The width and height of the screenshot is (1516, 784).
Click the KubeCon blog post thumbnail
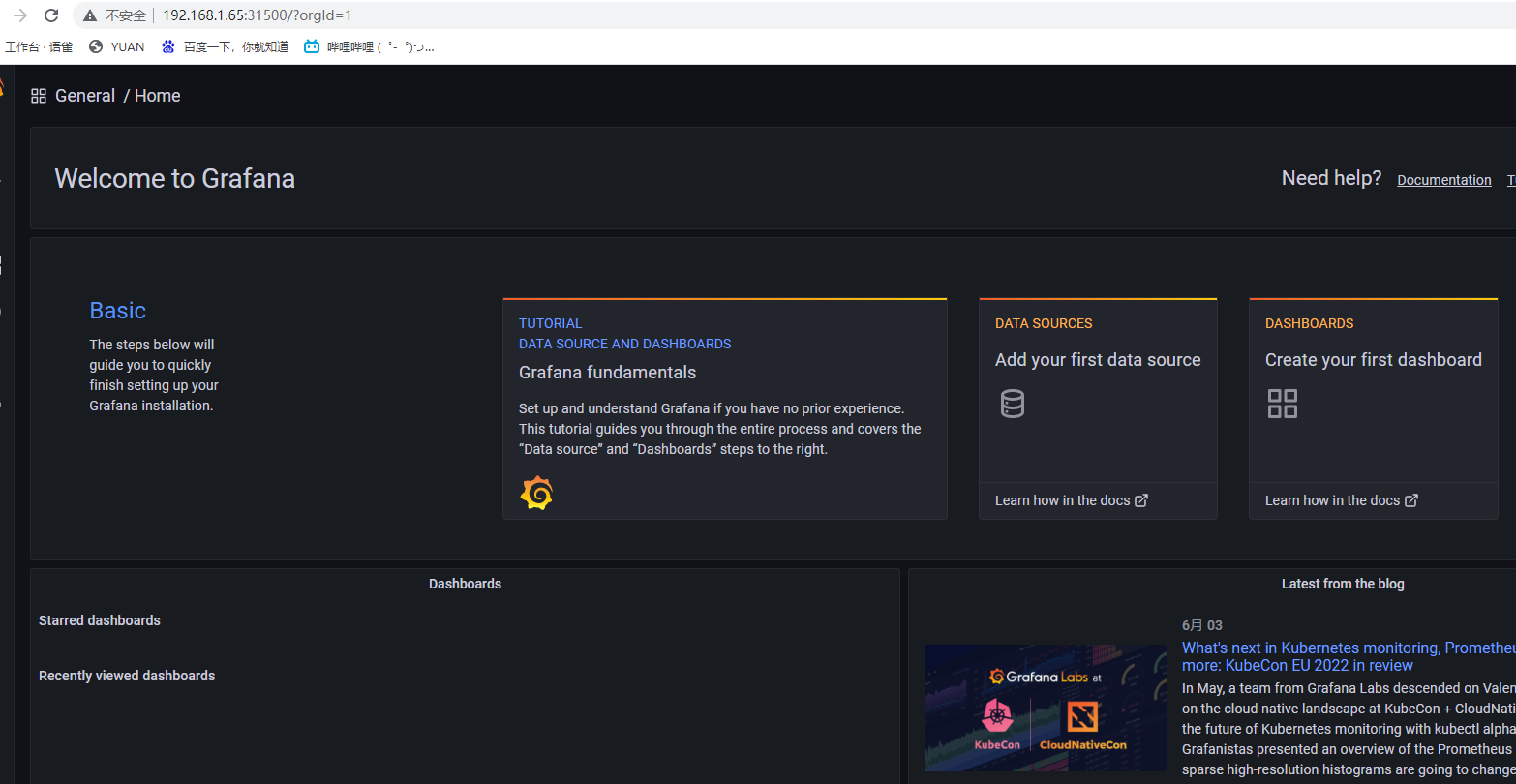coord(1046,708)
